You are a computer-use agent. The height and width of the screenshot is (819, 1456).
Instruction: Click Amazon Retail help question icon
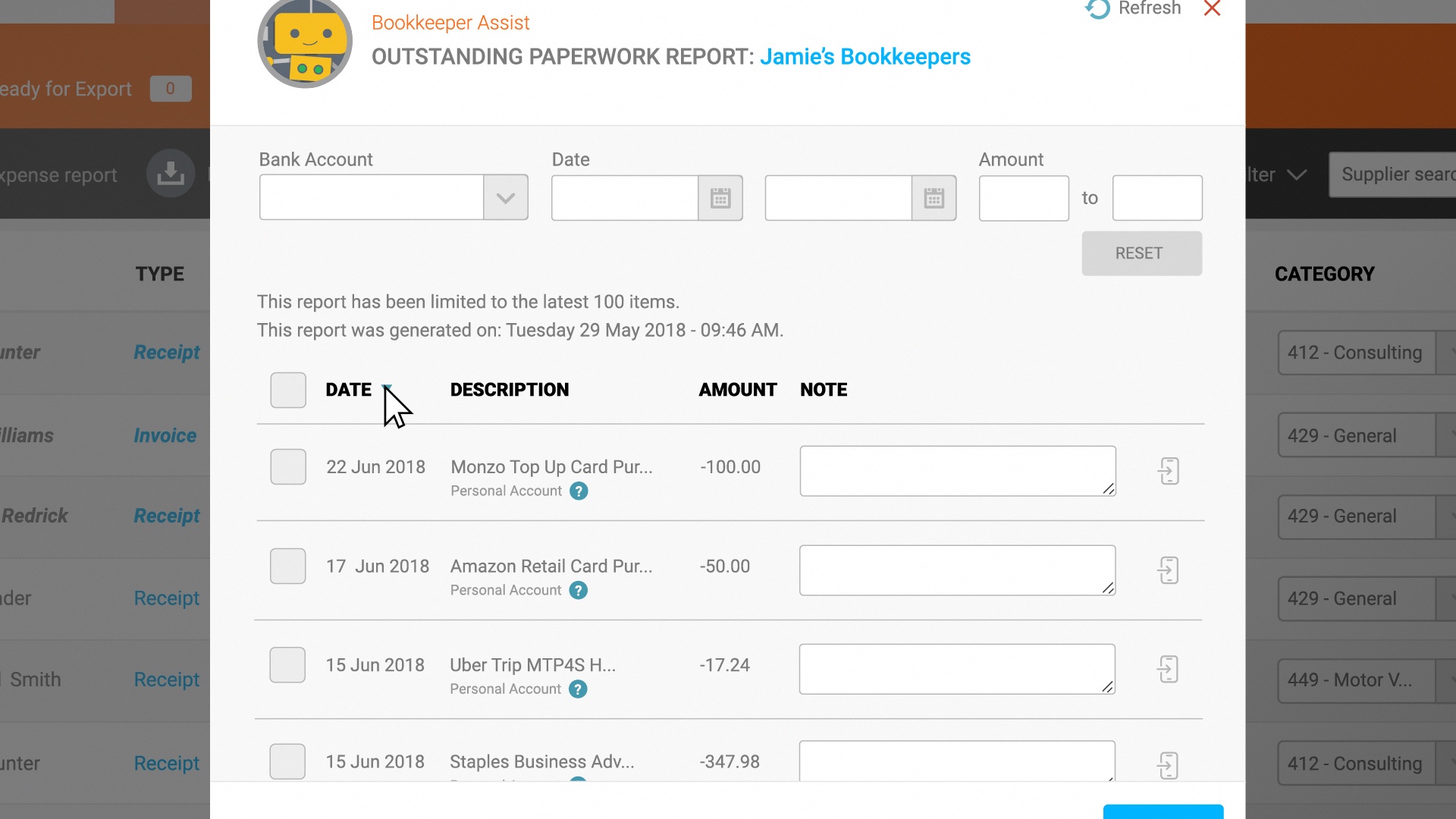coord(579,591)
